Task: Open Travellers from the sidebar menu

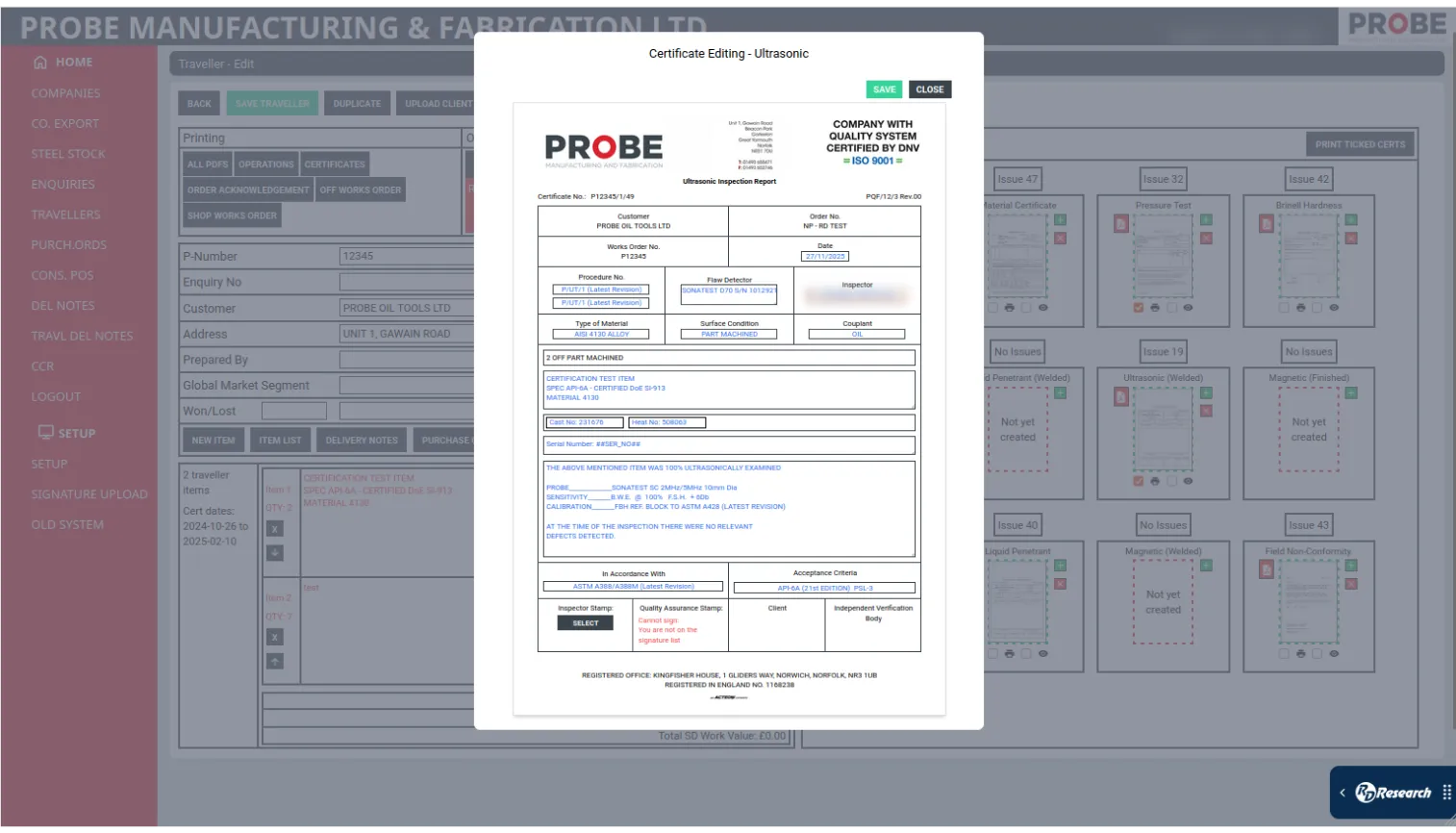Action: coord(65,215)
